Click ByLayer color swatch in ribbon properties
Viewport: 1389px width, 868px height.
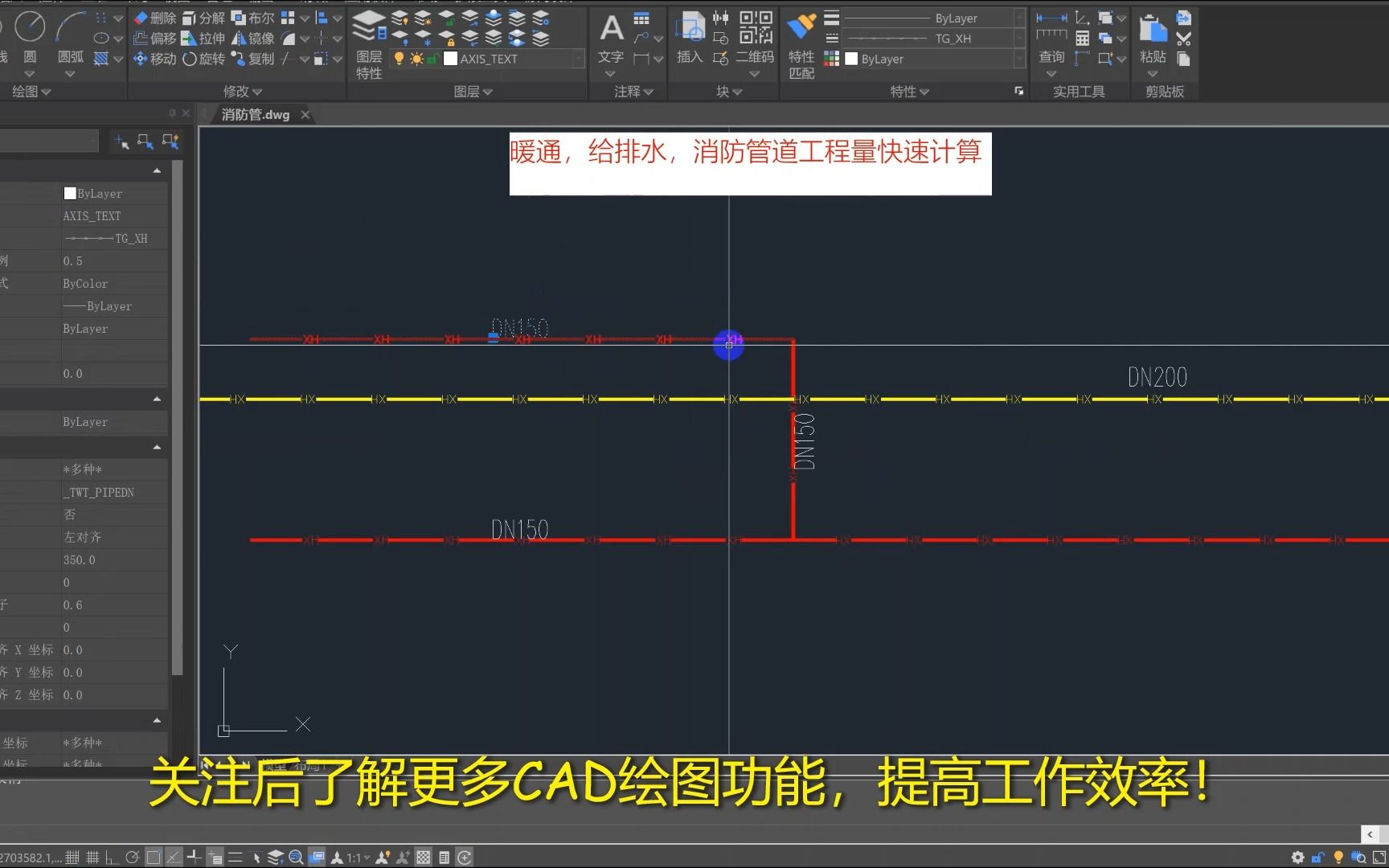pyautogui.click(x=851, y=59)
